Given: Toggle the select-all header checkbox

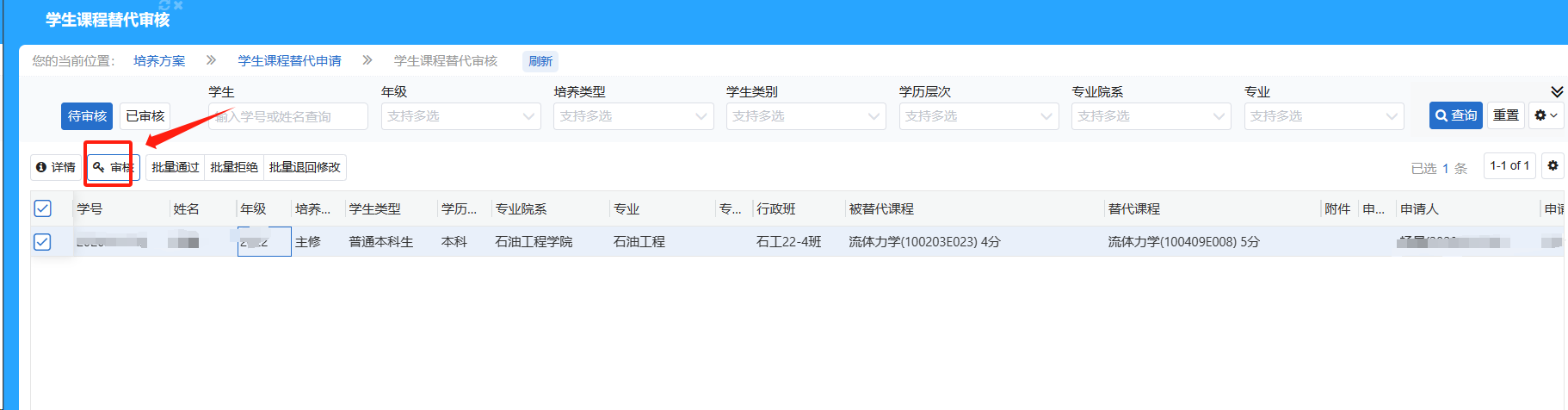Looking at the screenshot, I should click(x=42, y=208).
